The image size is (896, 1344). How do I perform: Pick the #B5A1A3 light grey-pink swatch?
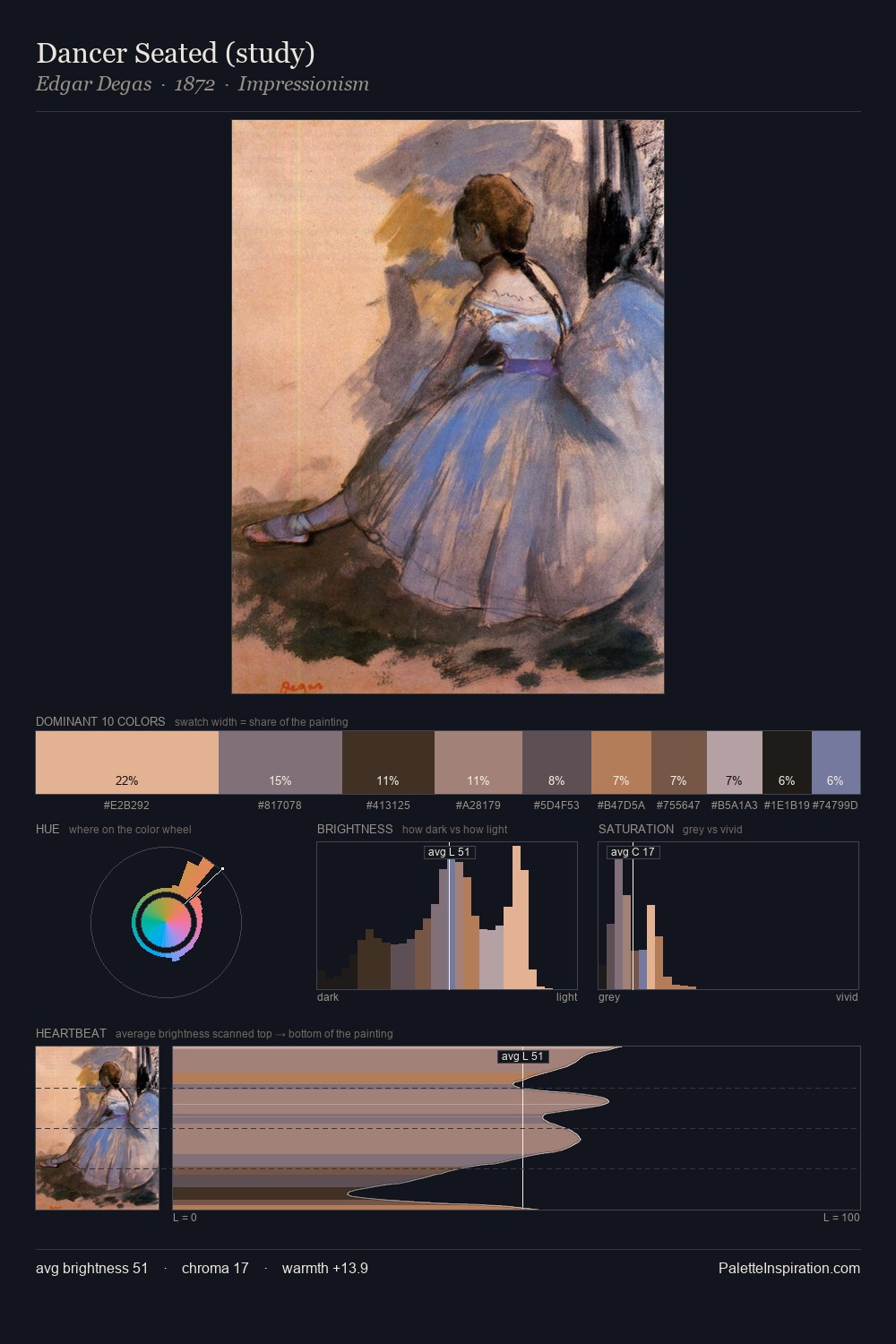coord(735,762)
